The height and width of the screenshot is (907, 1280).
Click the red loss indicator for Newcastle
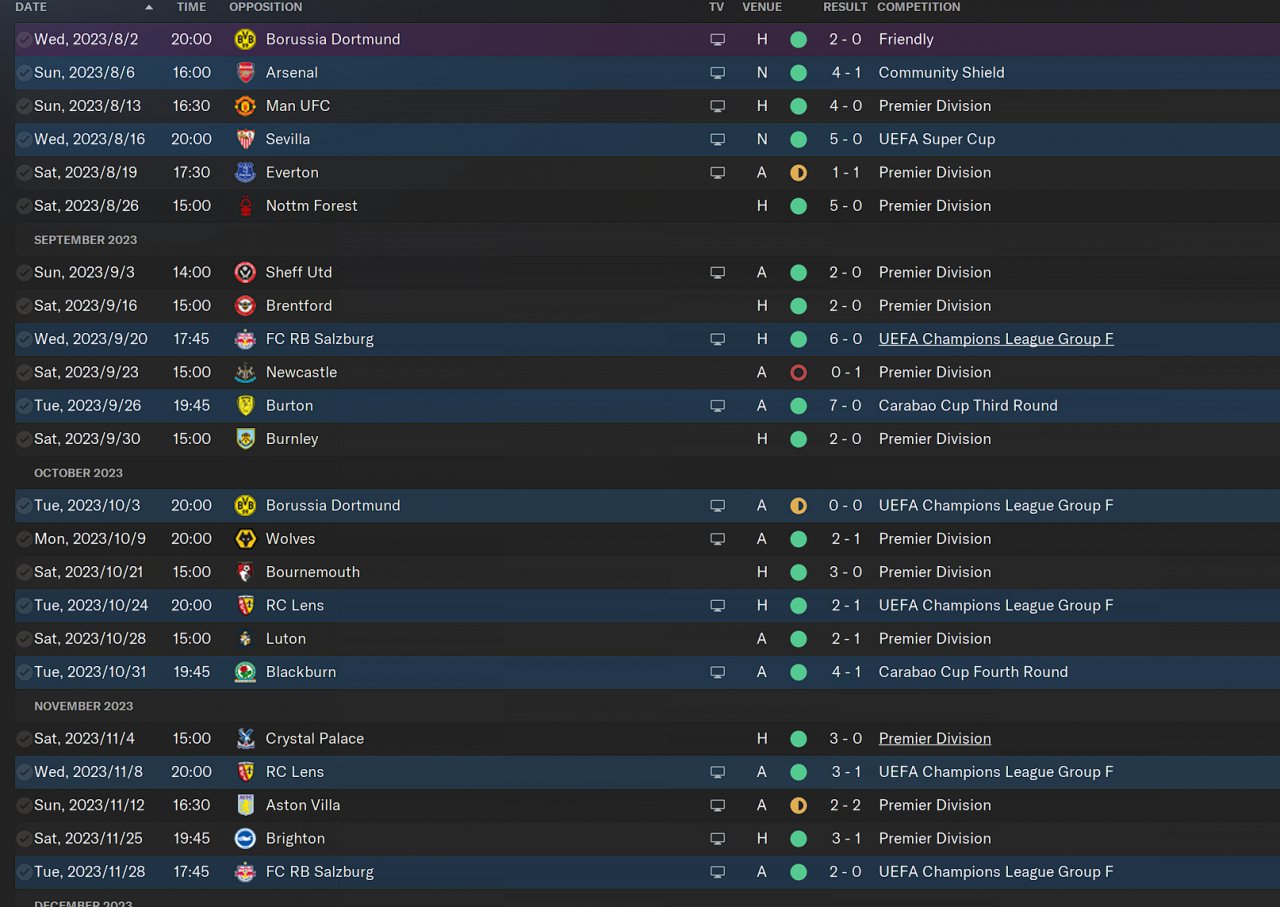pos(798,372)
